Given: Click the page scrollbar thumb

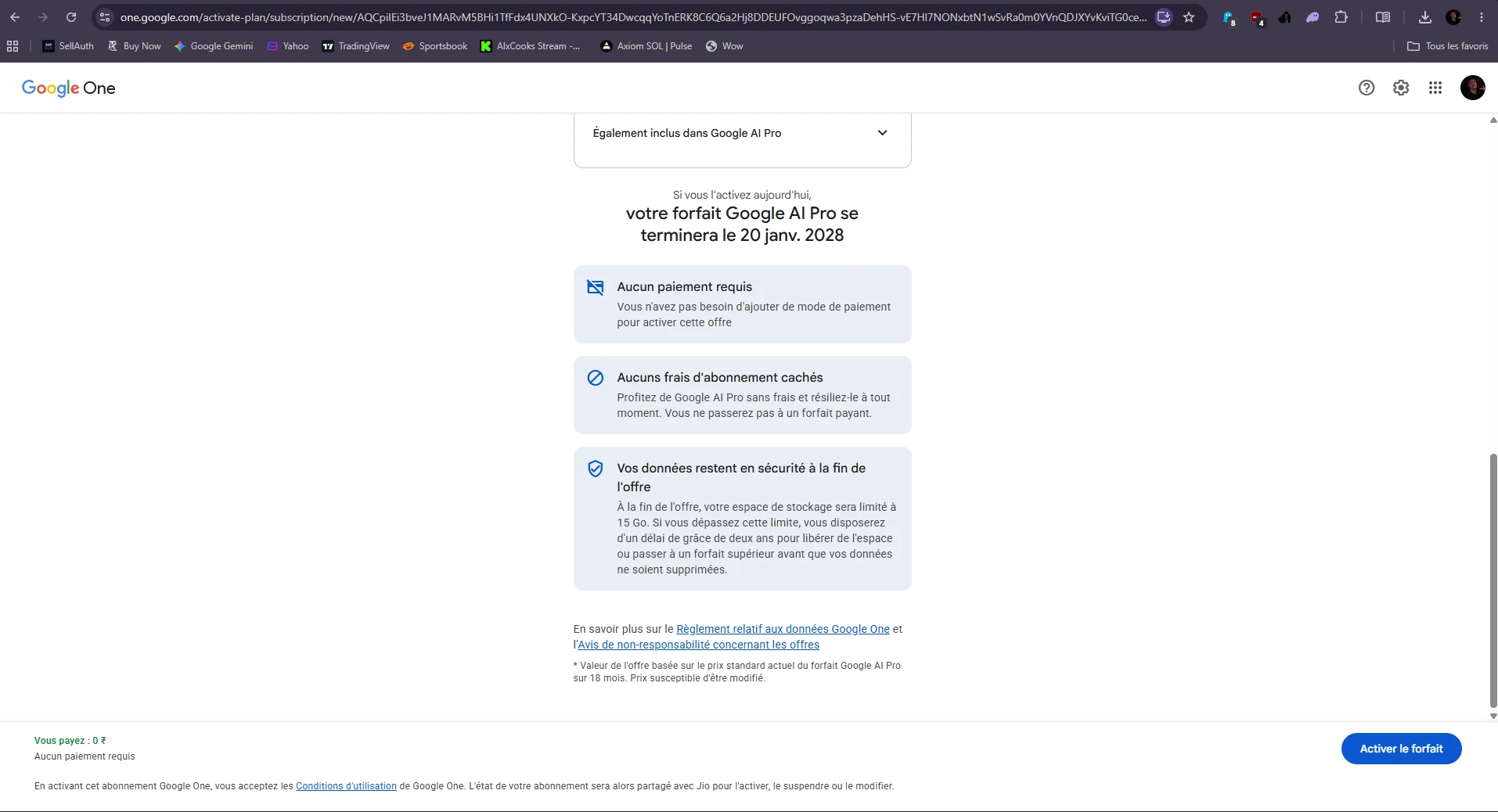Looking at the screenshot, I should (1493, 580).
